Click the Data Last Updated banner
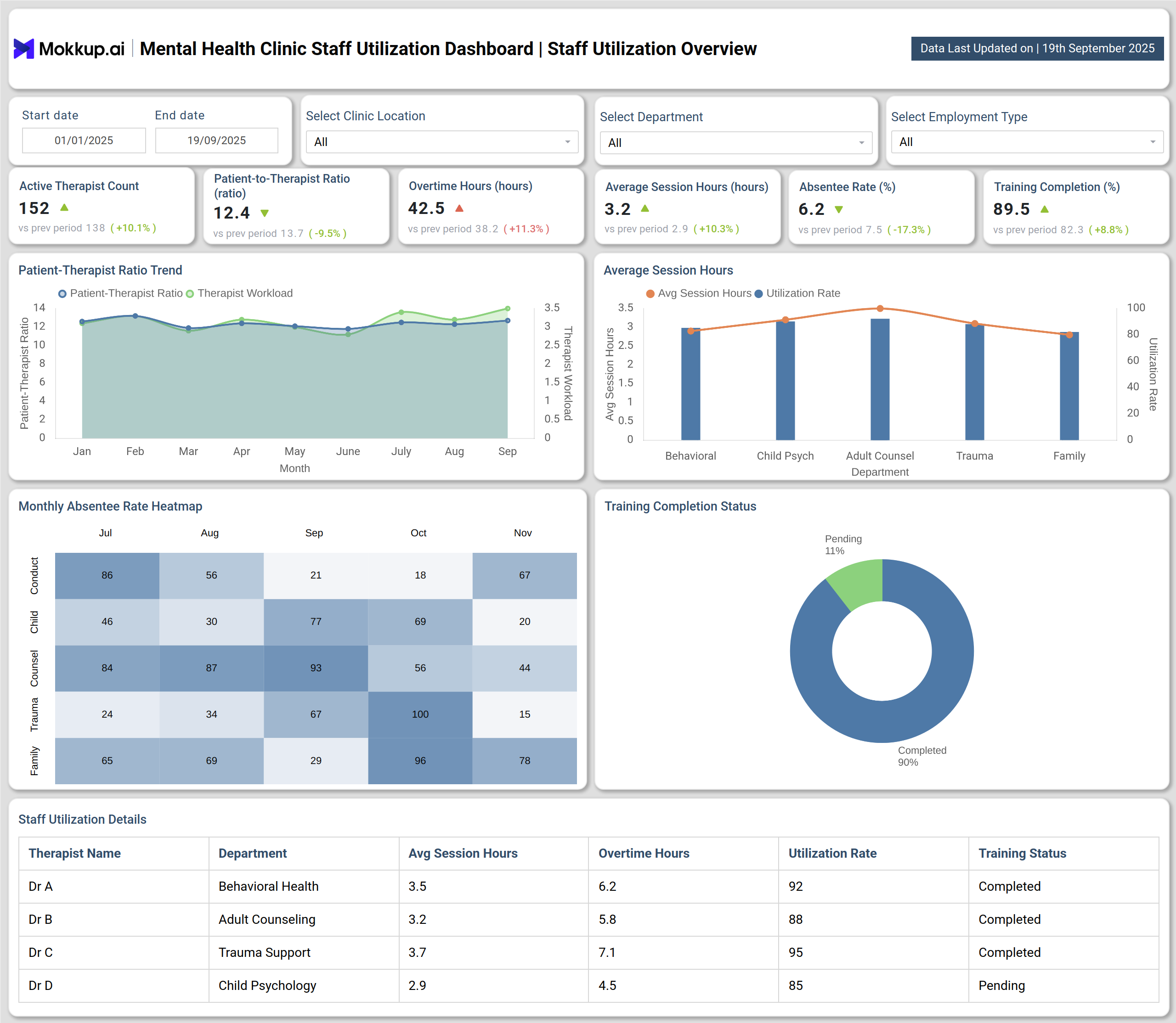The image size is (1176, 1023). [1037, 49]
